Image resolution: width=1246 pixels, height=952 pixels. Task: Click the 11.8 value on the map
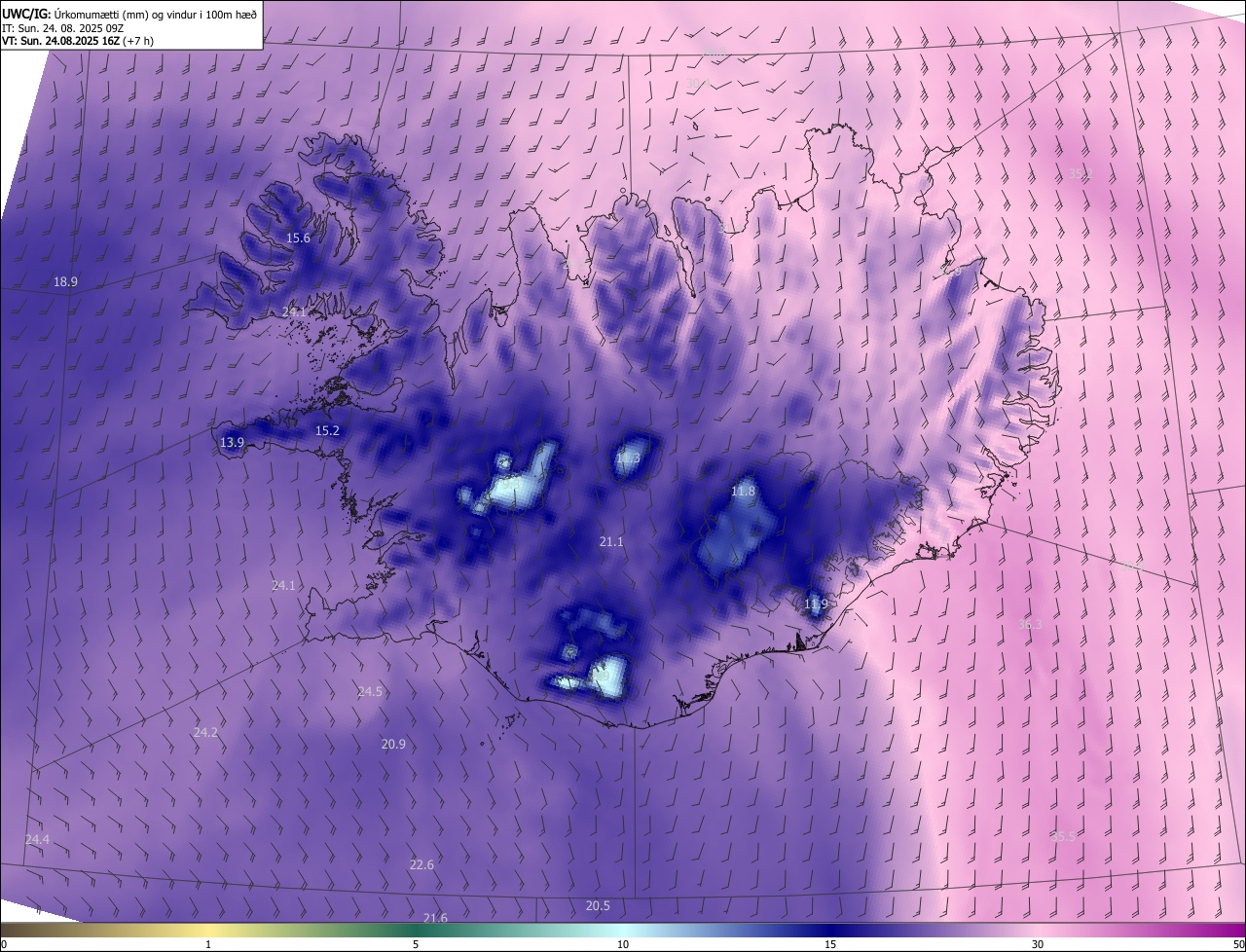[743, 491]
